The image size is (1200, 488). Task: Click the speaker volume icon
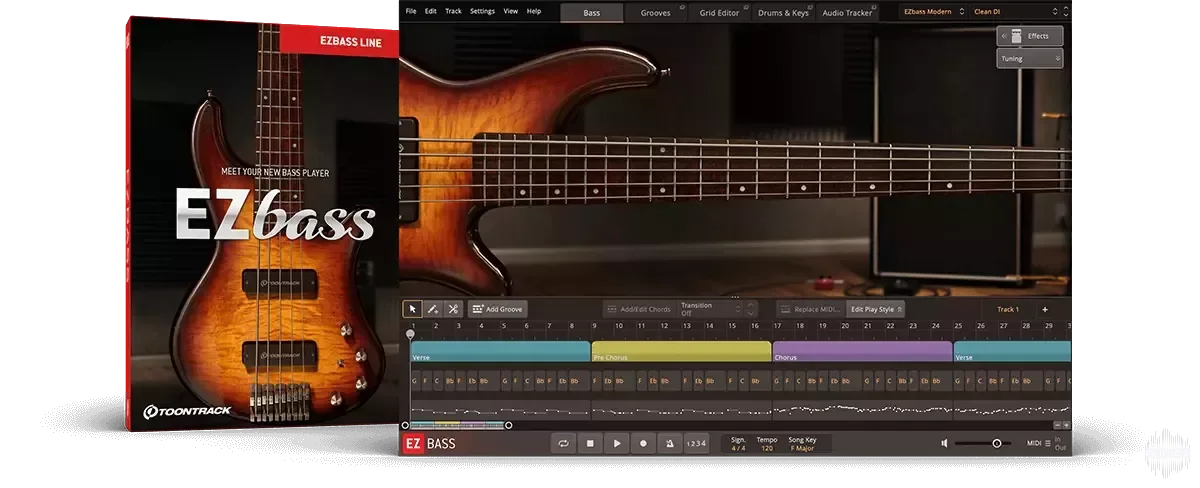coord(944,443)
